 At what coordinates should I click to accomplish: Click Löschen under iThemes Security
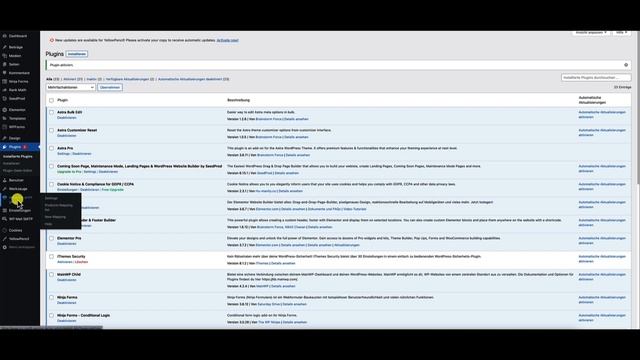pyautogui.click(x=81, y=262)
